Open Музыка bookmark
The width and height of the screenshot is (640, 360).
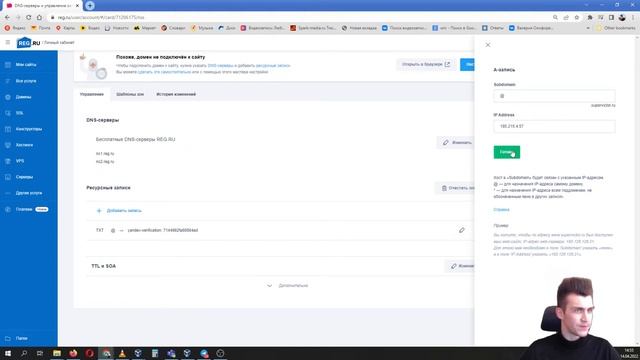[x=202, y=28]
